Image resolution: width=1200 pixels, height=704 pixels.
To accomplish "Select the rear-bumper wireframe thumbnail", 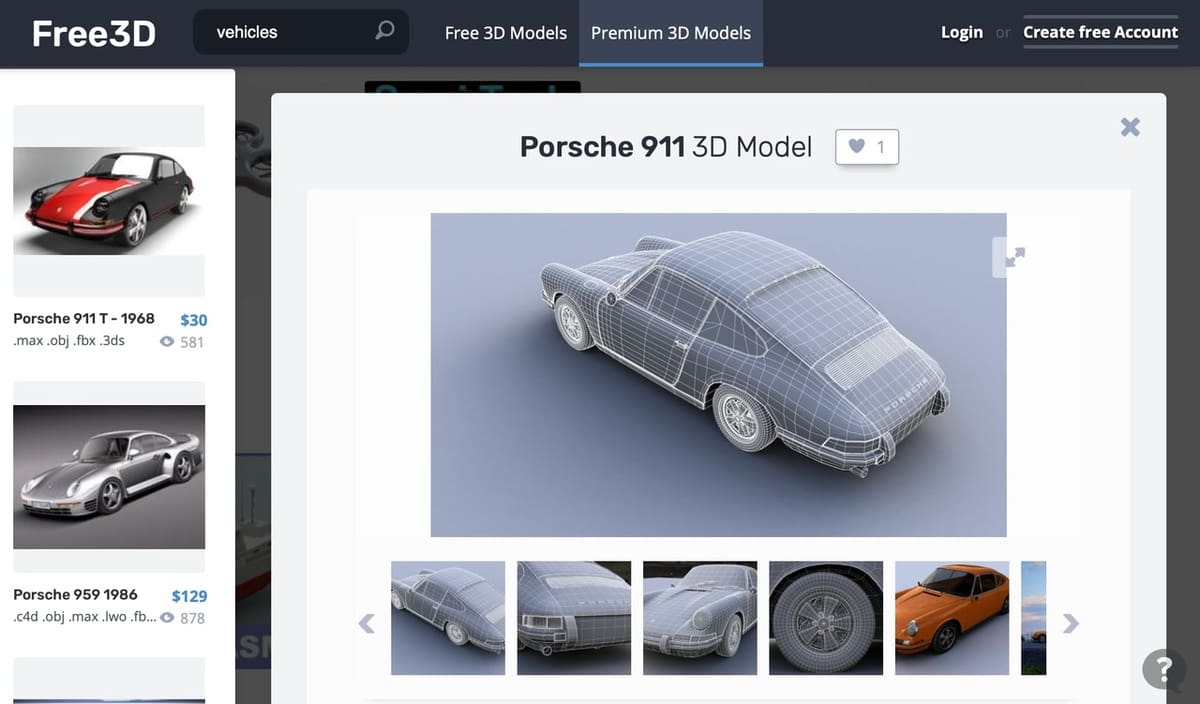I will pos(574,618).
